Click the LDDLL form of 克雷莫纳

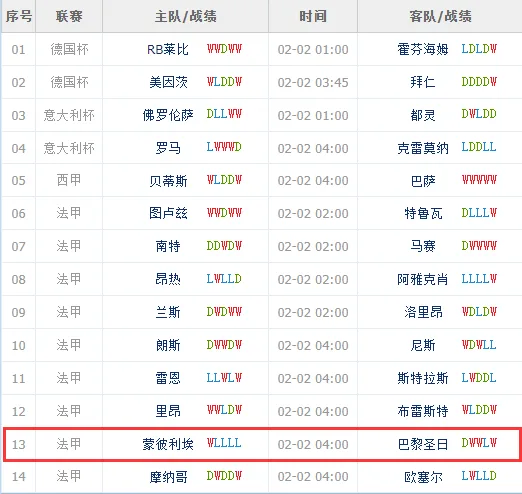(x=479, y=147)
